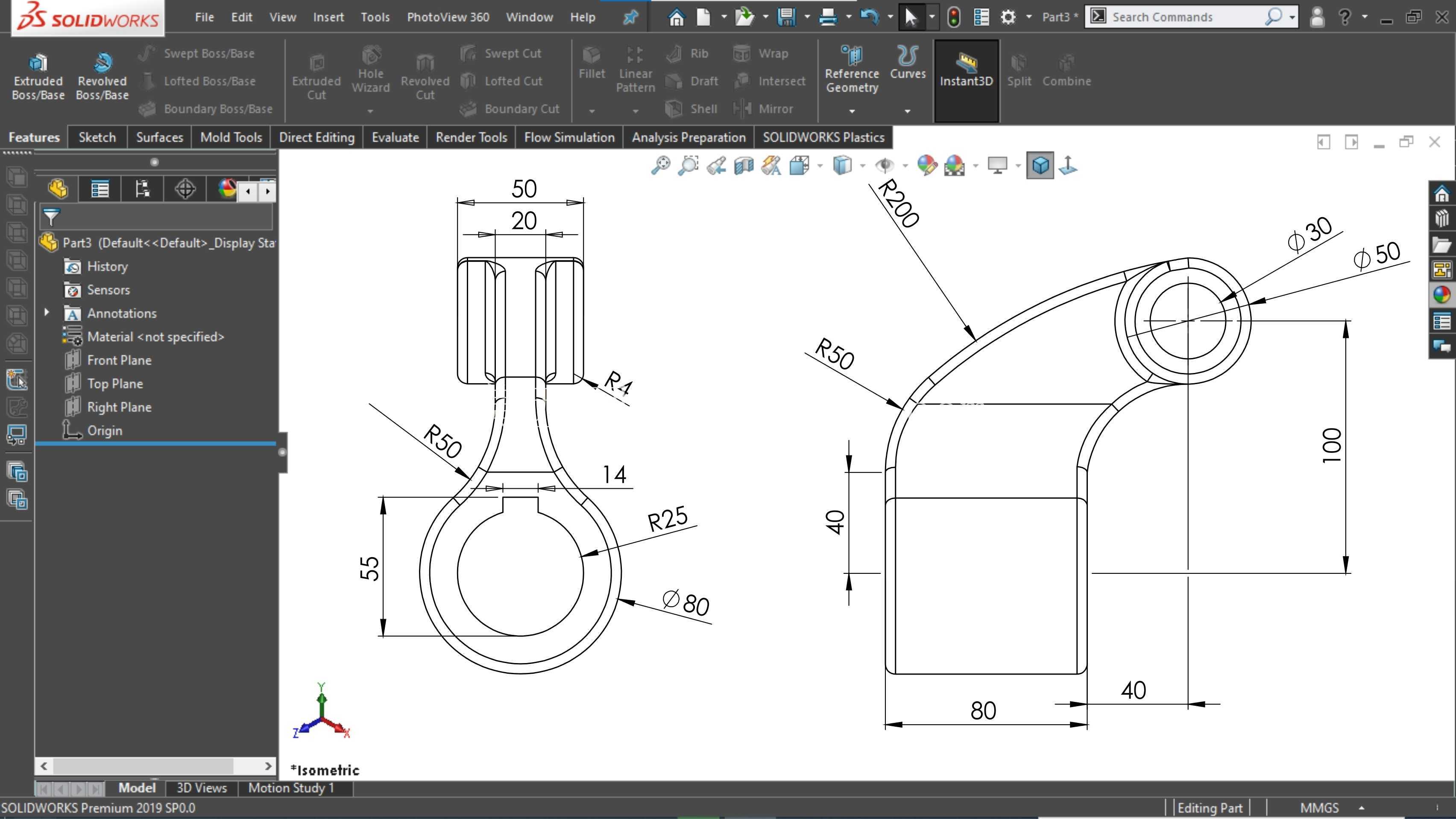Click the pin icon next to Help
This screenshot has height=819, width=1456.
[630, 17]
